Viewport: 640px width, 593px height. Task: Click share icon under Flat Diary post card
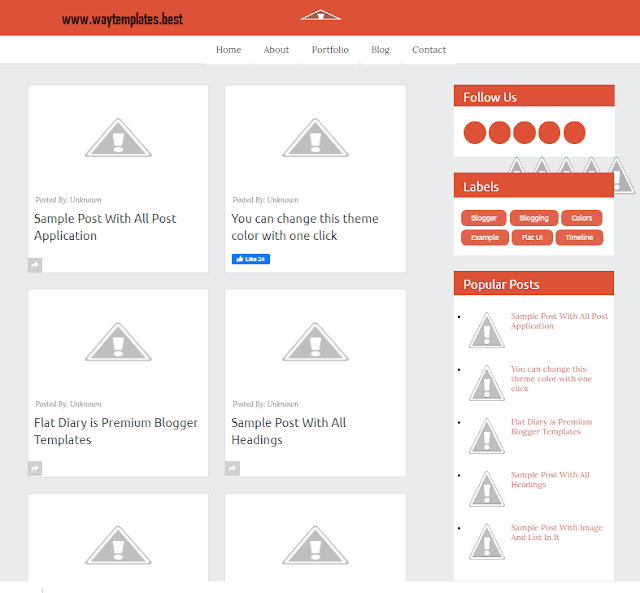click(35, 469)
